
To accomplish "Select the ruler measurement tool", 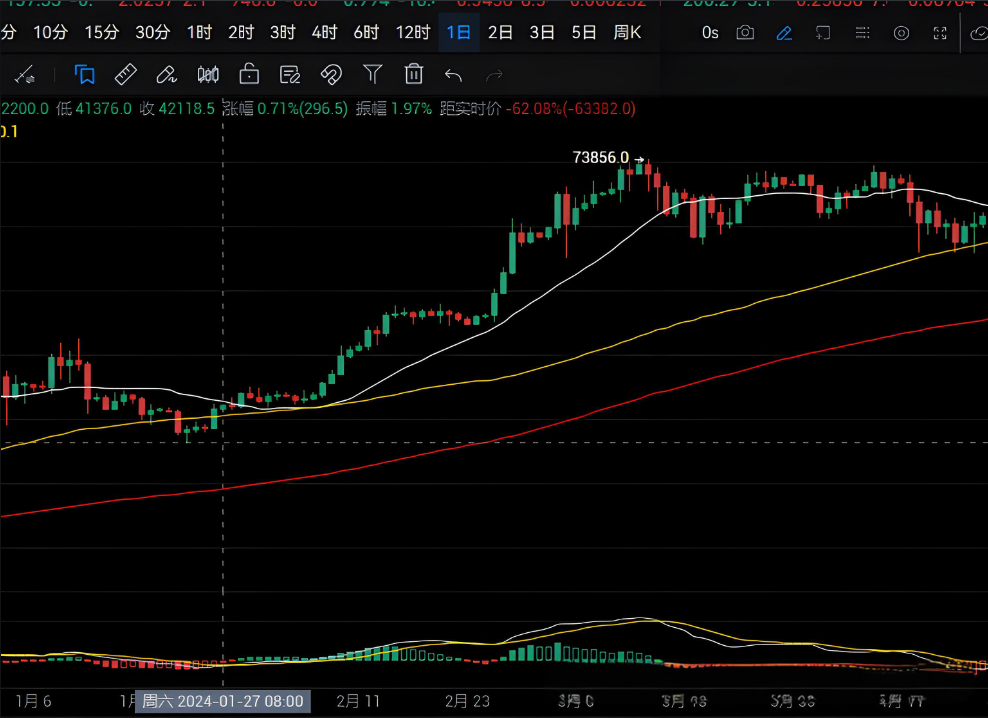I will (x=126, y=74).
